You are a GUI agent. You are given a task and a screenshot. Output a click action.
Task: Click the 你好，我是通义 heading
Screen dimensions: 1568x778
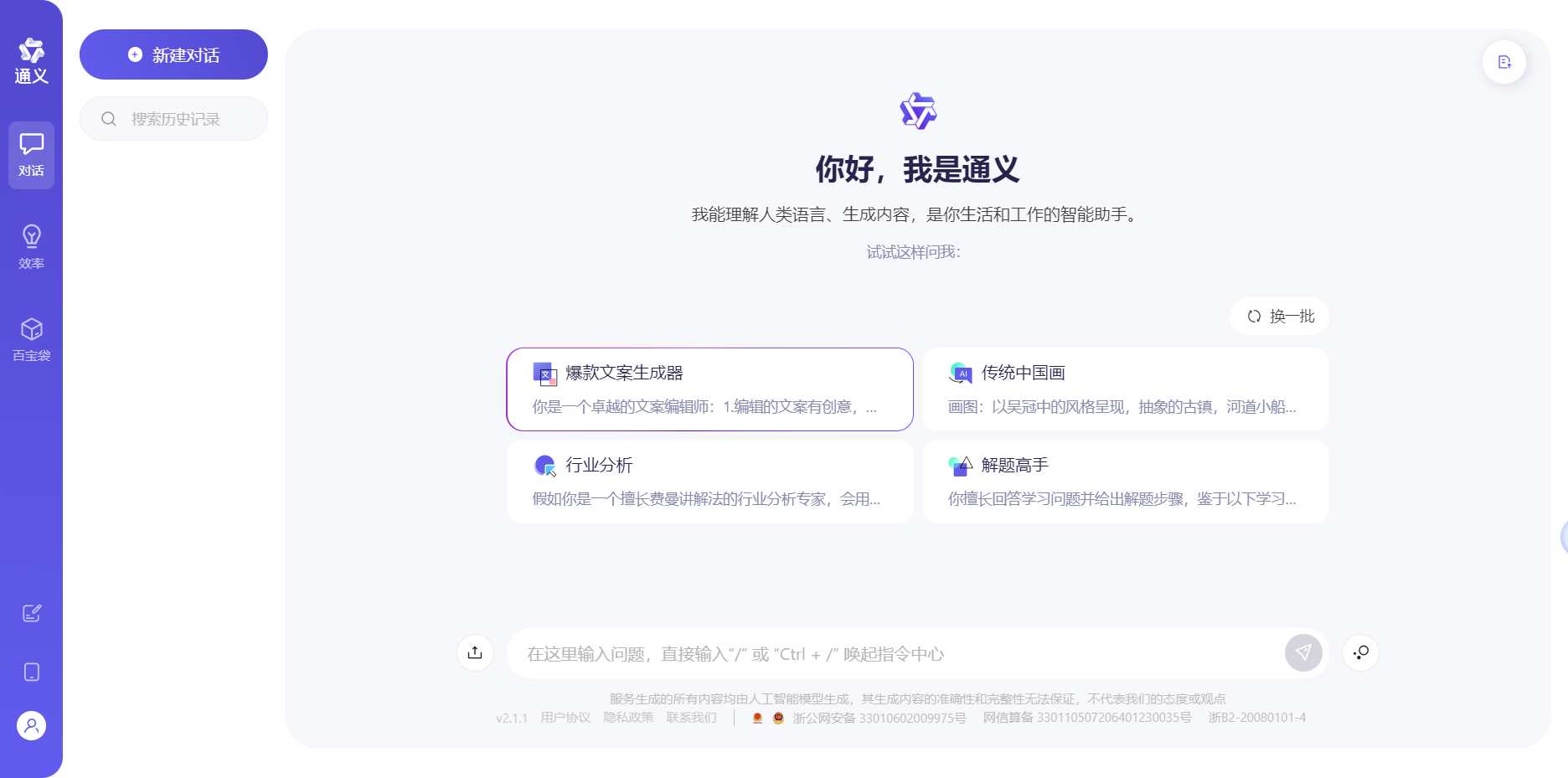pyautogui.click(x=917, y=169)
